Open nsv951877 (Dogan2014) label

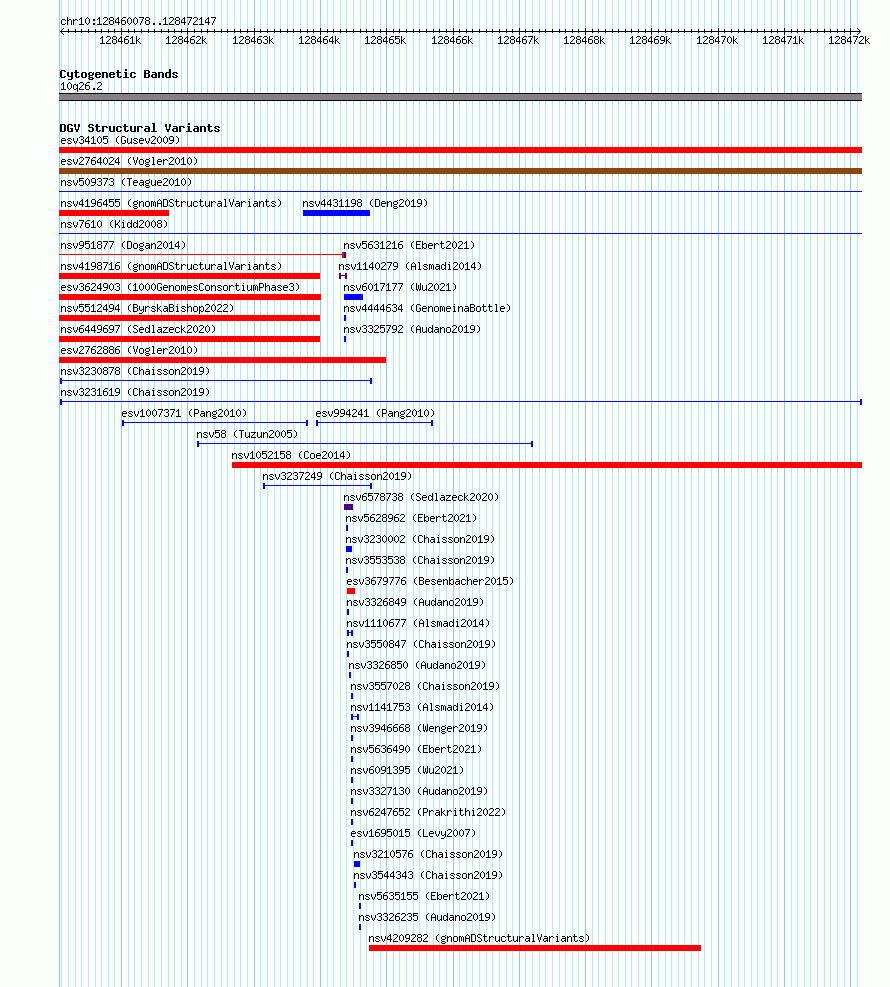coord(123,245)
